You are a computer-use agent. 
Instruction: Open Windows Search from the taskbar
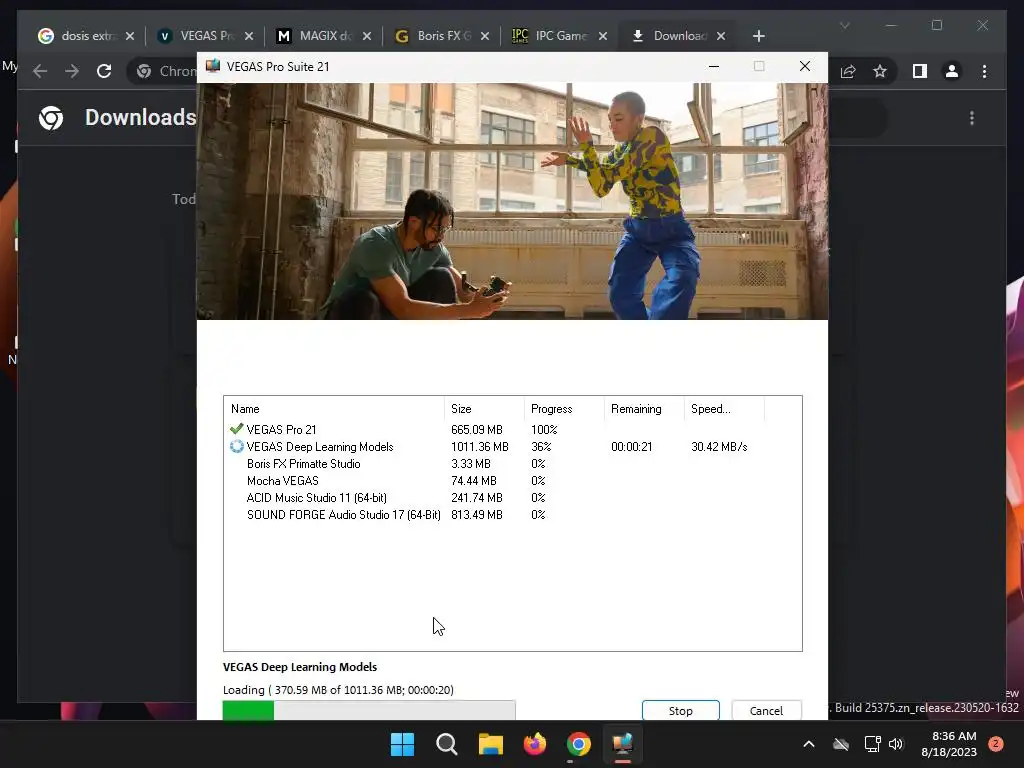[x=447, y=744]
